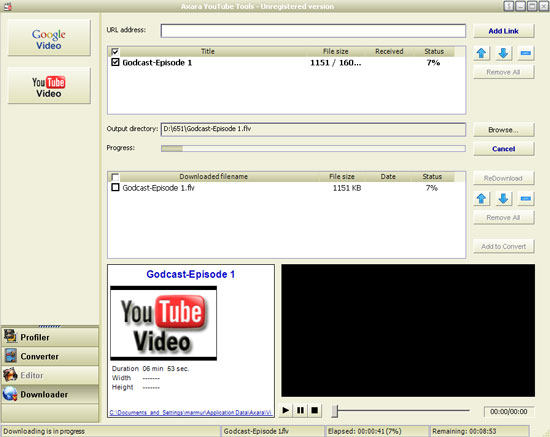Toggle the select-all checkbox in the Title header
Viewport: 550px width, 437px height.
[115, 52]
